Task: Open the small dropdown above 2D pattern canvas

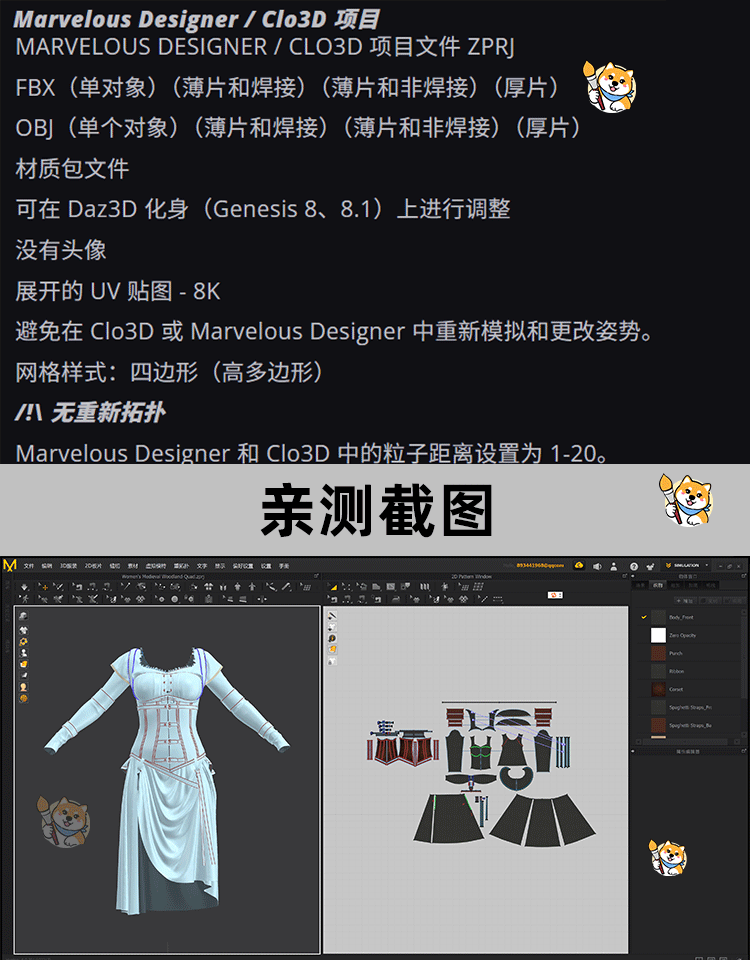Action: pos(555,594)
